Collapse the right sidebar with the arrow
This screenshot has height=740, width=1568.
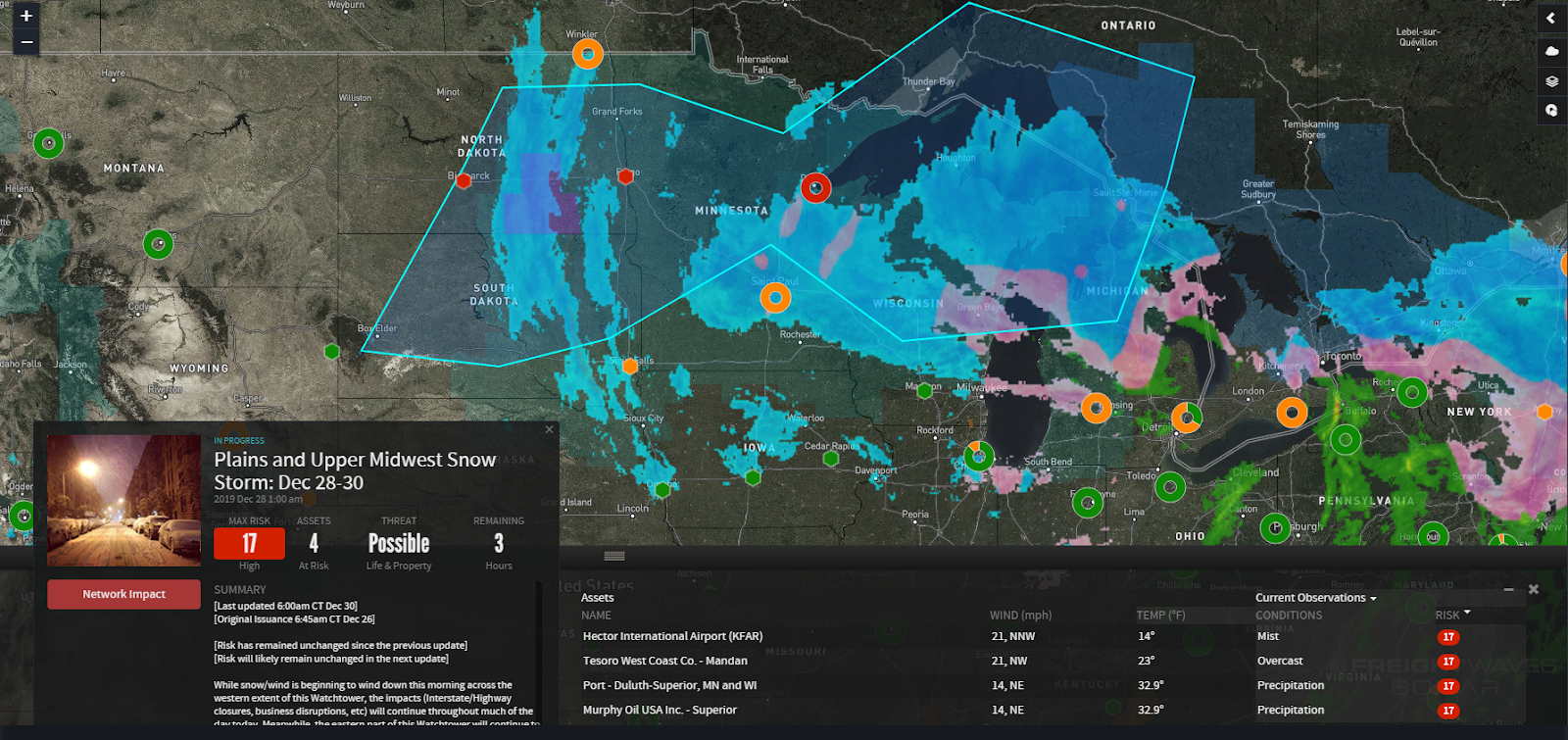coord(1550,18)
